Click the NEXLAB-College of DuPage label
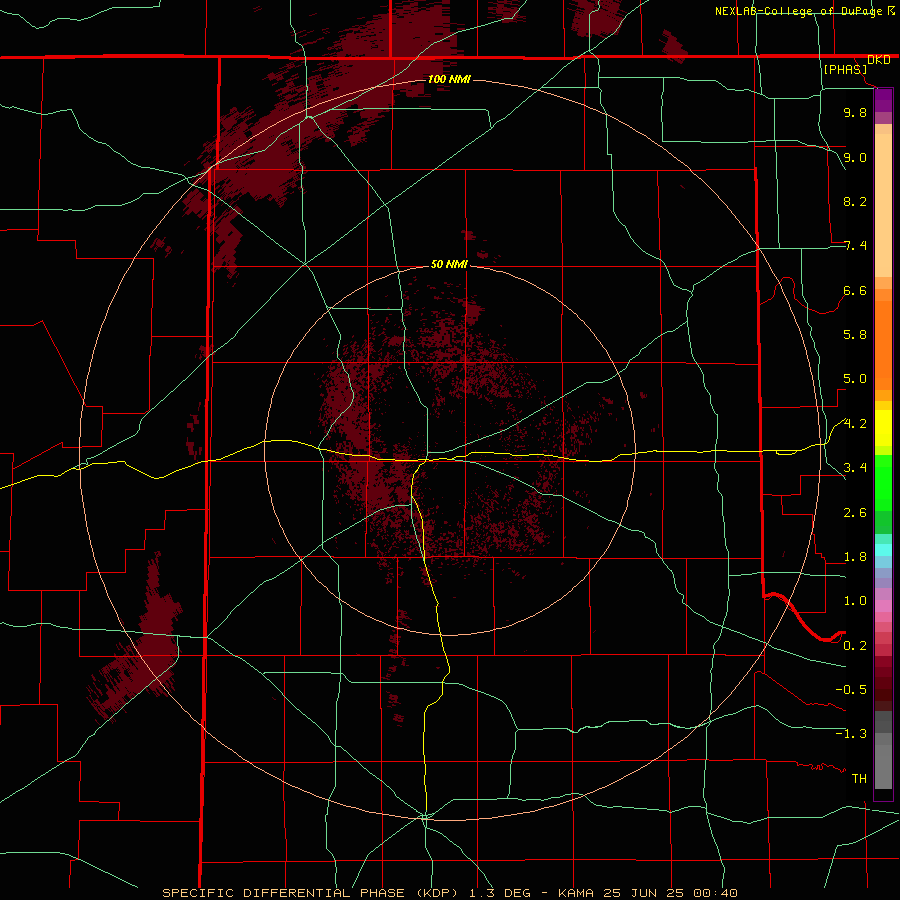 [x=798, y=11]
